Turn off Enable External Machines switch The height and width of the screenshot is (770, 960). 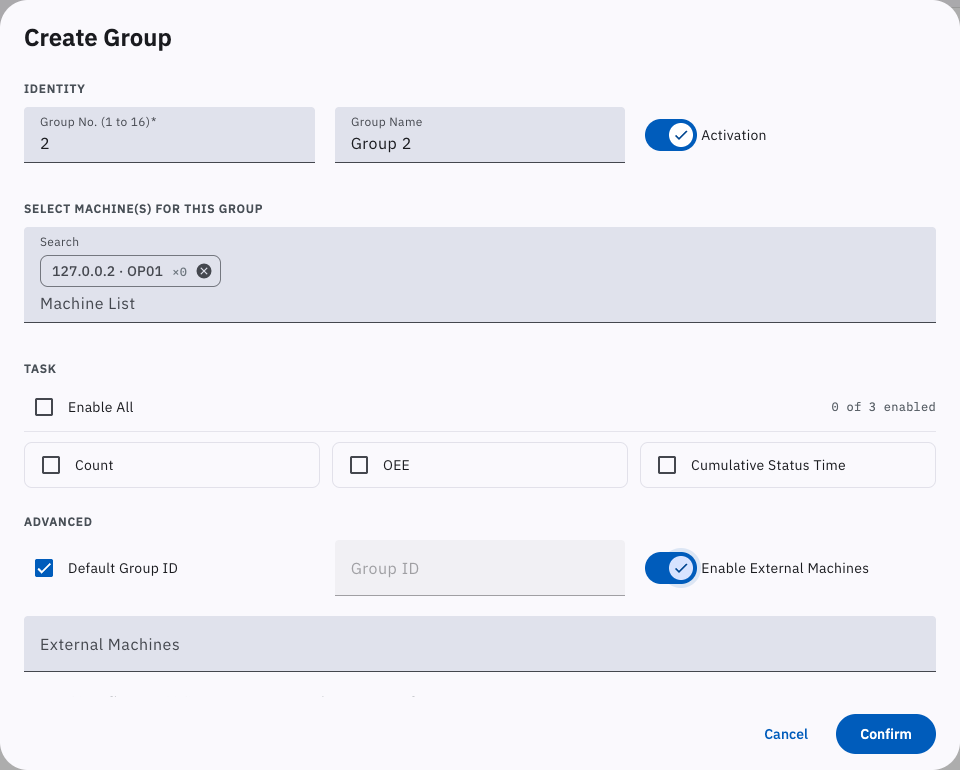[x=670, y=568]
